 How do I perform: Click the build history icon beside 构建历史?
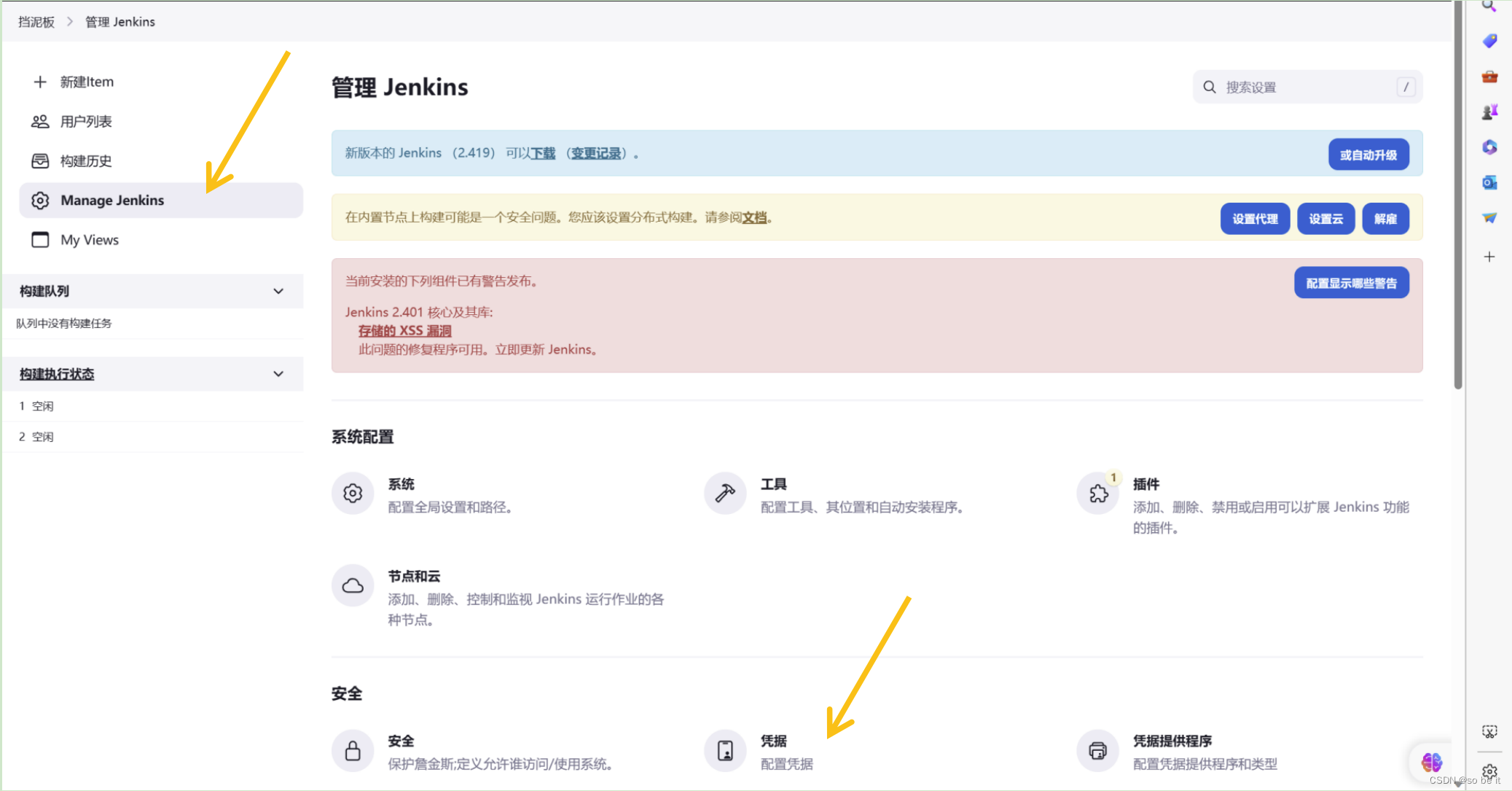point(40,160)
